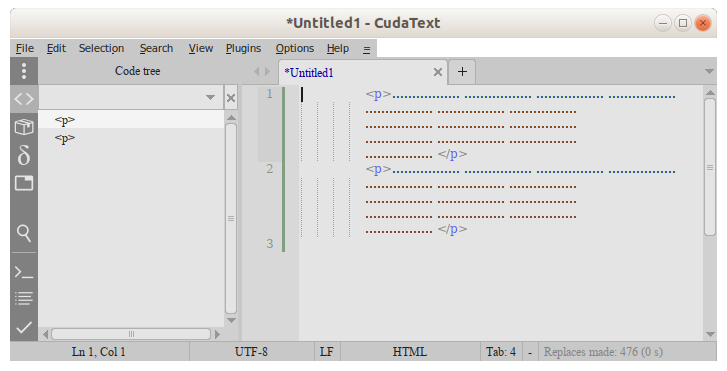727x371 pixels.
Task: Open the Snippets delta icon panel
Action: 24,155
